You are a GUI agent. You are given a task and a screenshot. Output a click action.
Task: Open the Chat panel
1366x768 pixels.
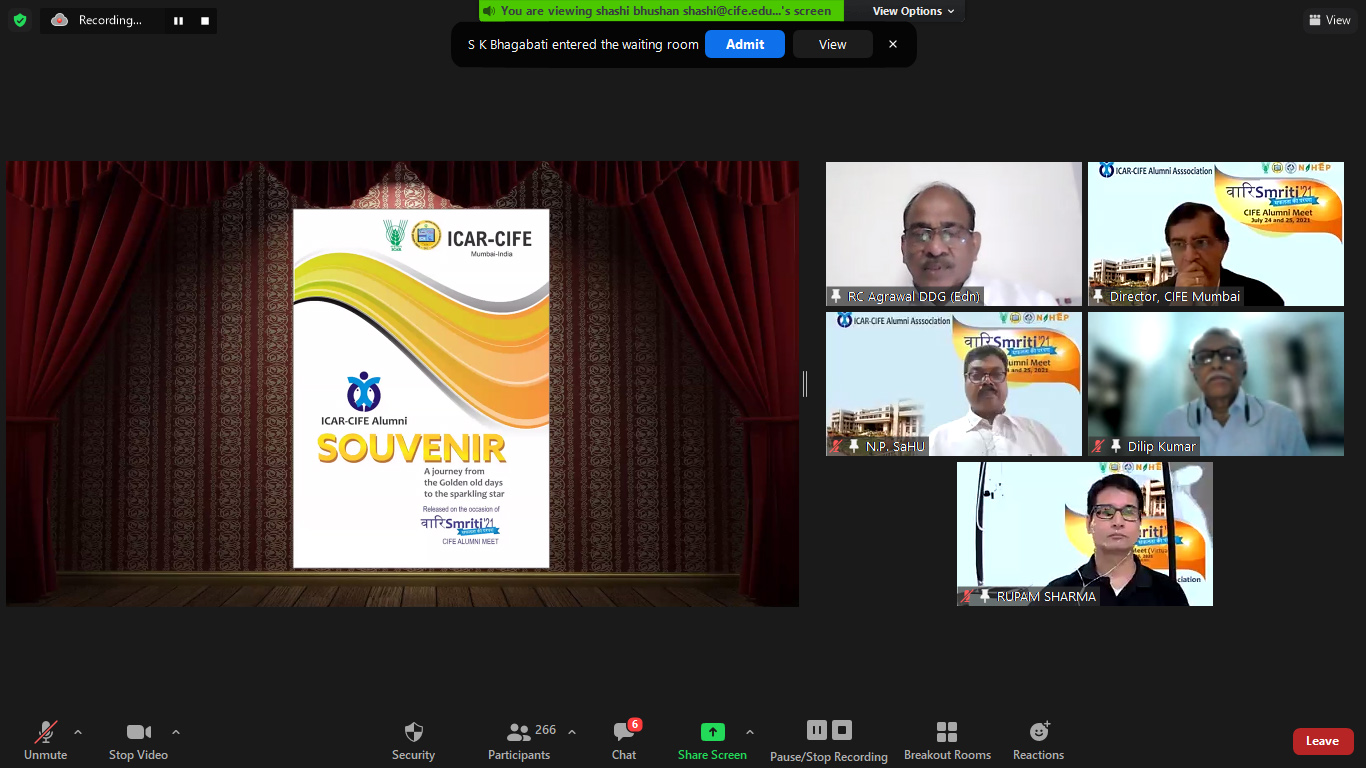click(x=624, y=740)
